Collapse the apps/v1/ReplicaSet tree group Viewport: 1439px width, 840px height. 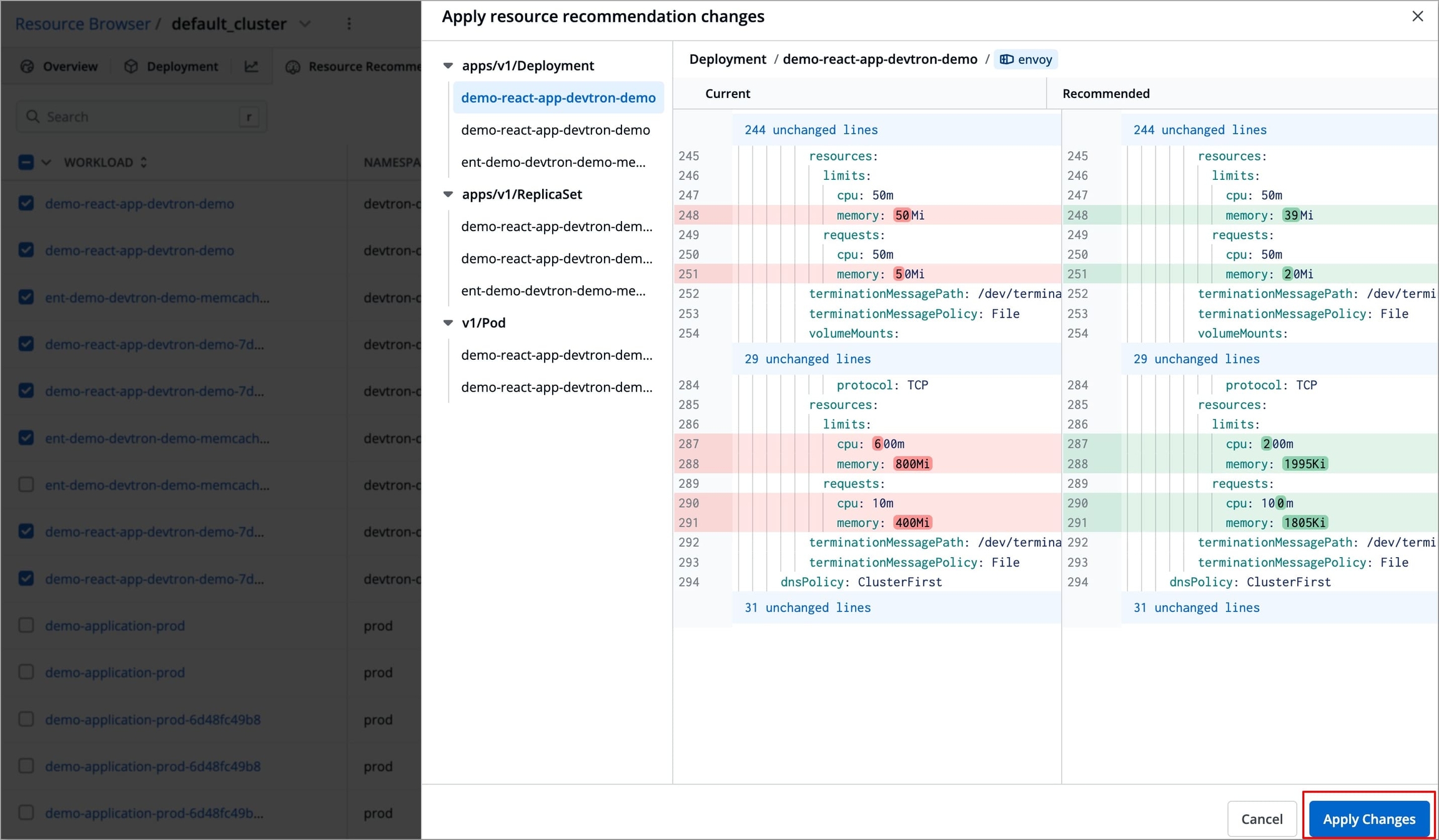(448, 194)
